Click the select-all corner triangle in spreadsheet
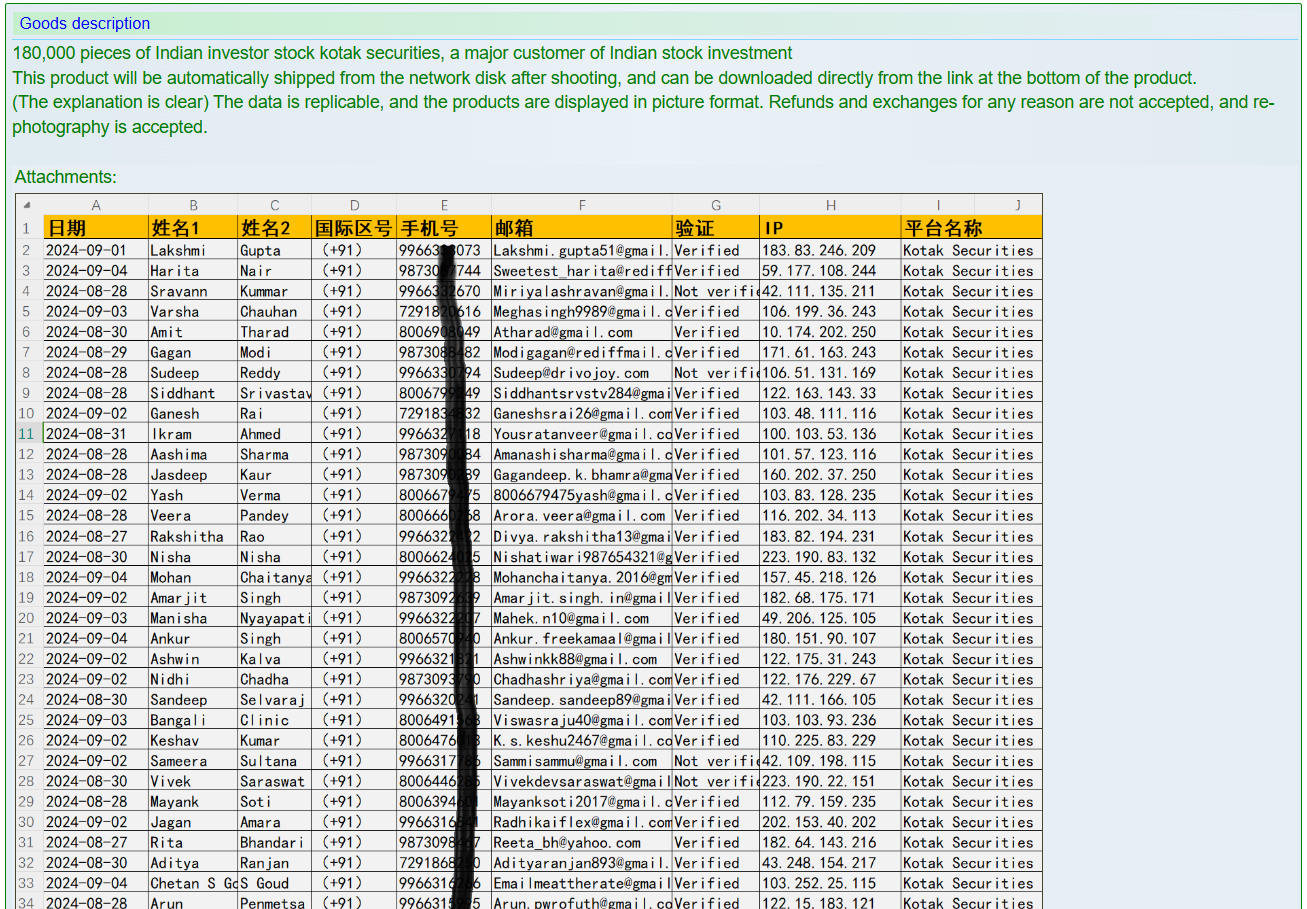The image size is (1307, 909). 27,205
